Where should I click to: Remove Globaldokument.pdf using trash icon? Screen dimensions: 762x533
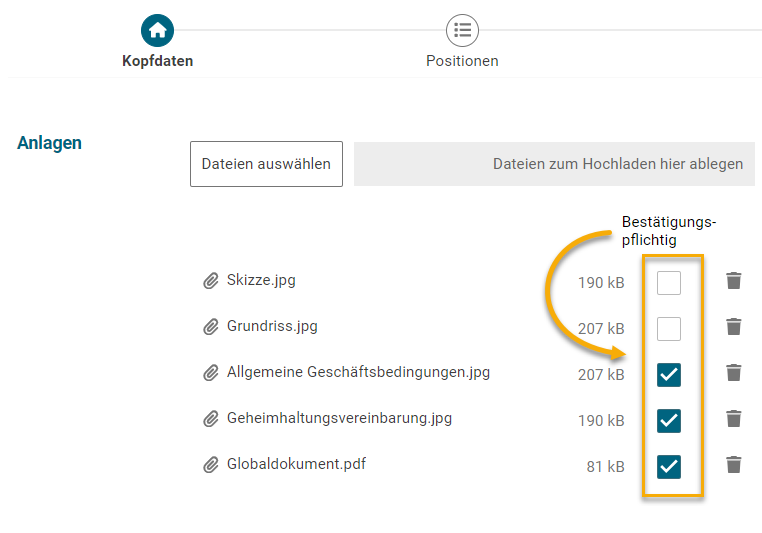pos(734,465)
